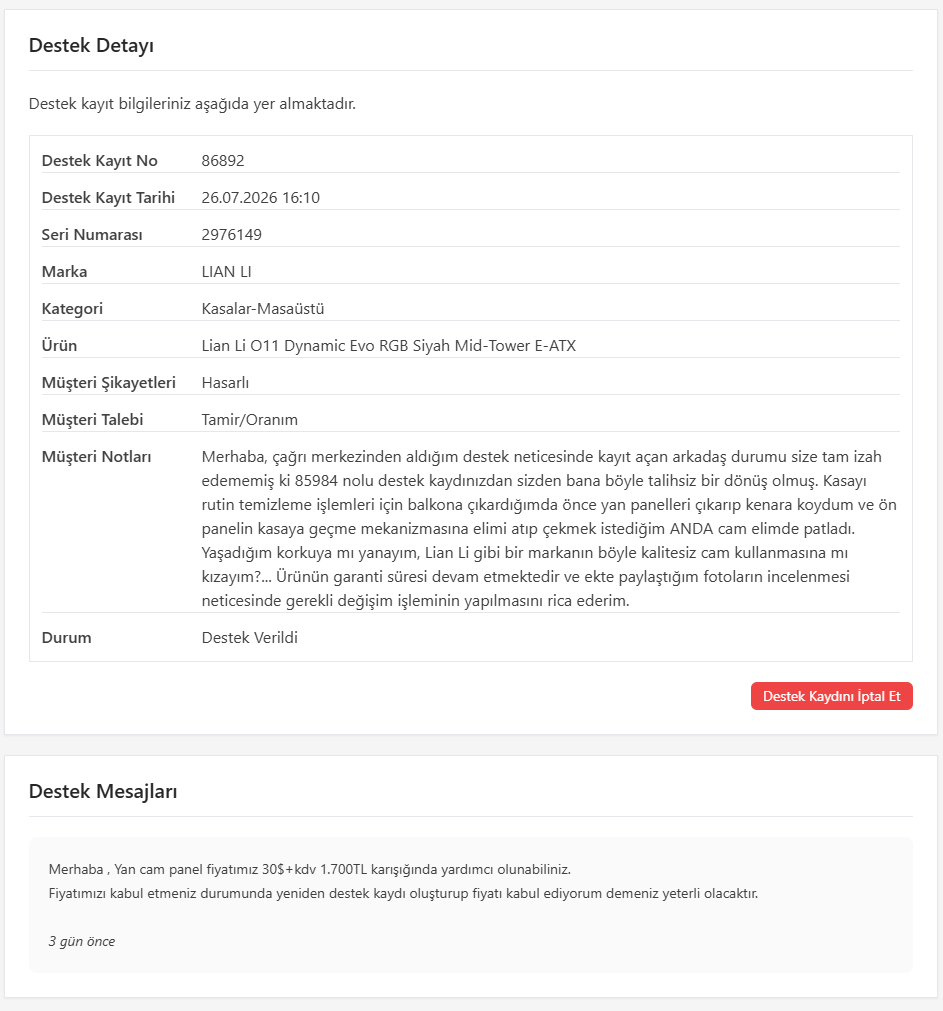This screenshot has height=1011, width=943.
Task: Click the Destek Kayıt Tarihi value 26.07.2026 16:10
Action: tap(260, 197)
